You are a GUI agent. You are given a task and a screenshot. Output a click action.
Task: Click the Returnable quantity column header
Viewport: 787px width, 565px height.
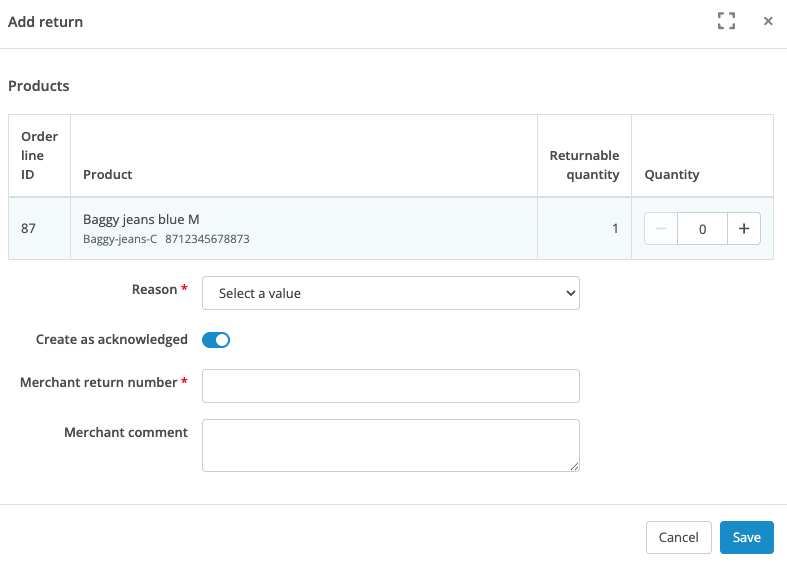pos(584,165)
